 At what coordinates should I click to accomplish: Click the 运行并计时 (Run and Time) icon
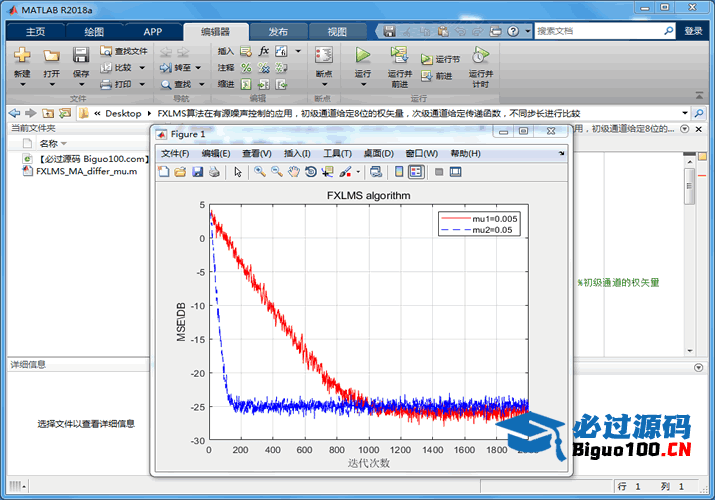(x=481, y=55)
